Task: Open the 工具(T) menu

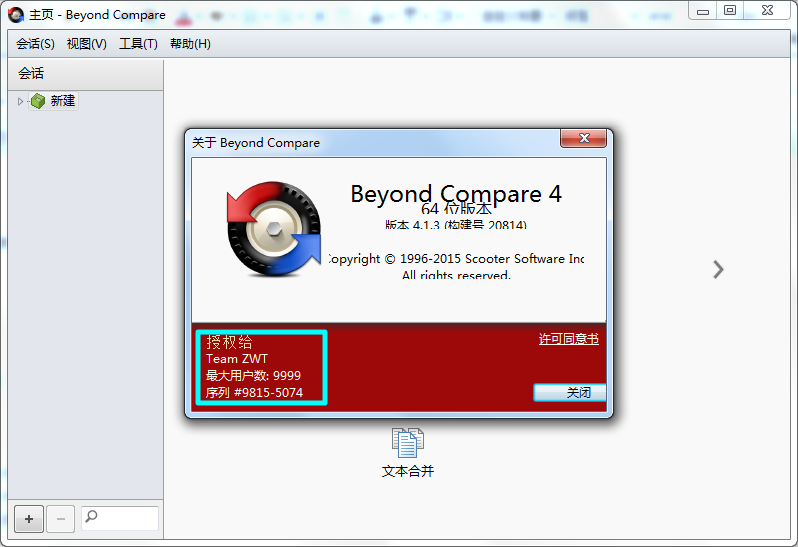Action: click(x=138, y=44)
